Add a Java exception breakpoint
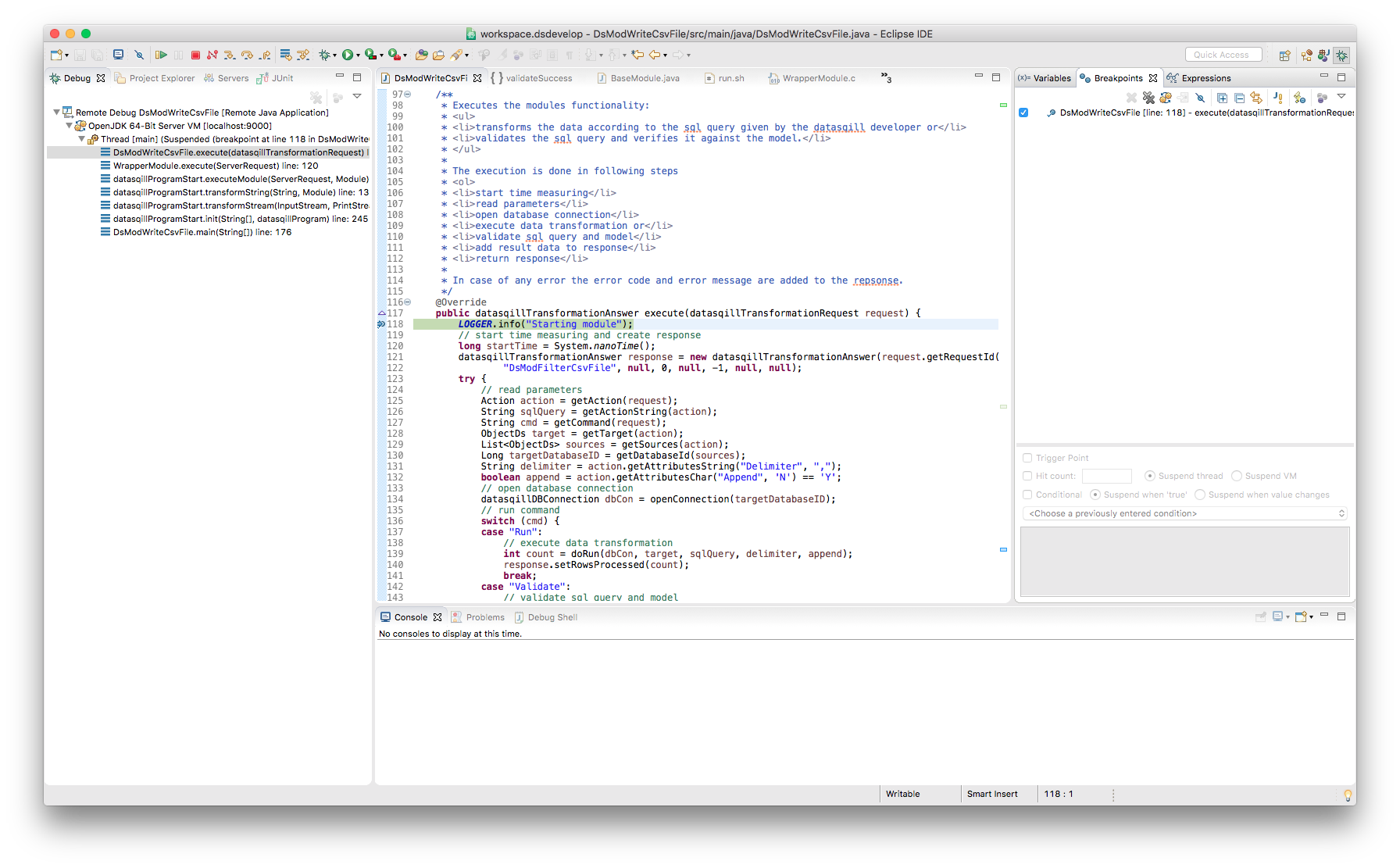The width and height of the screenshot is (1400, 868). 1278,98
